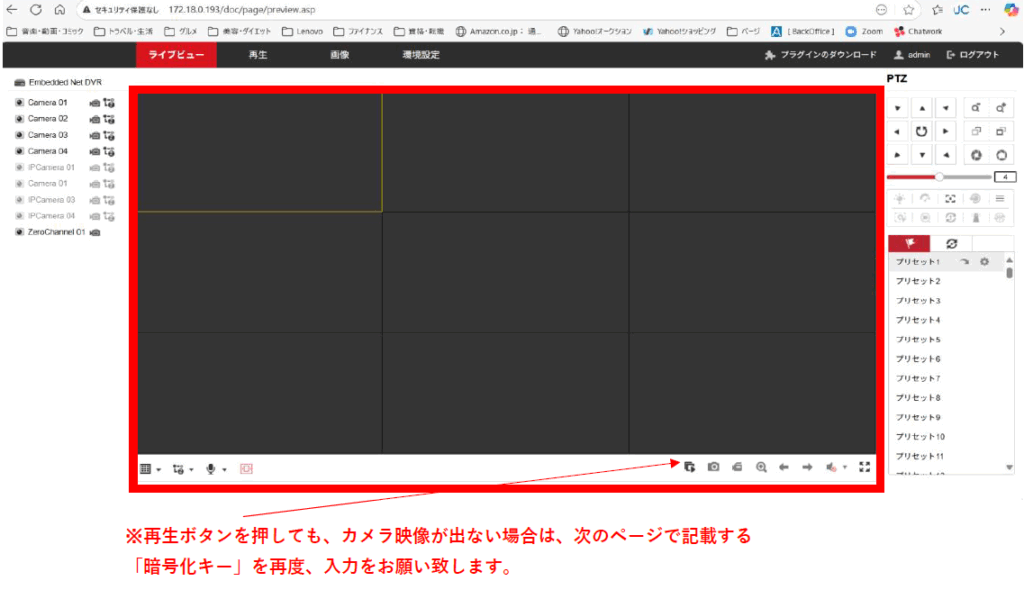This screenshot has width=1024, height=590.
Task: Go to next page arrow
Action: point(807,467)
